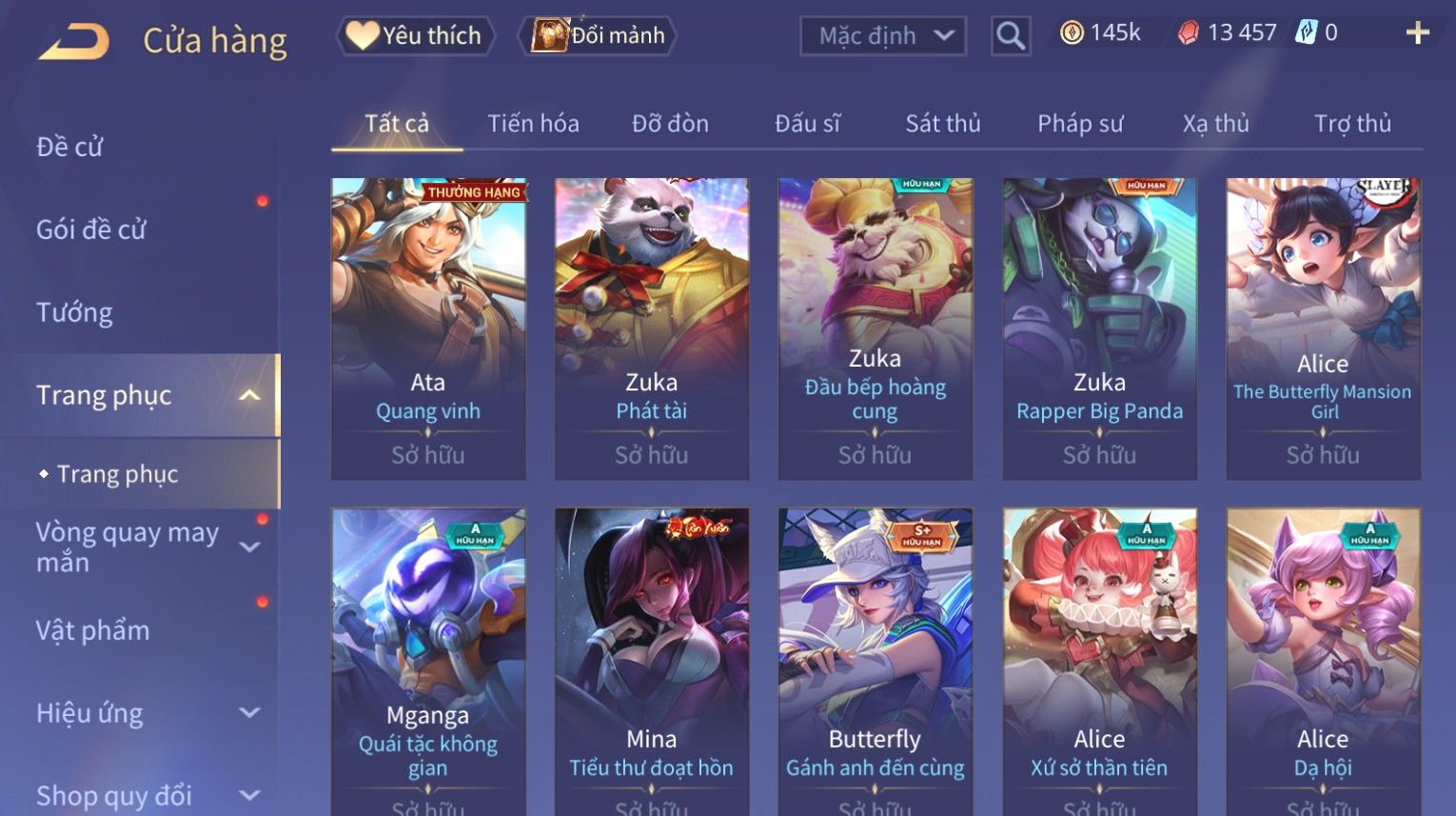Select the Butterfly Gánh anh đến cùng skin
Image resolution: width=1456 pixels, height=816 pixels.
click(x=876, y=662)
